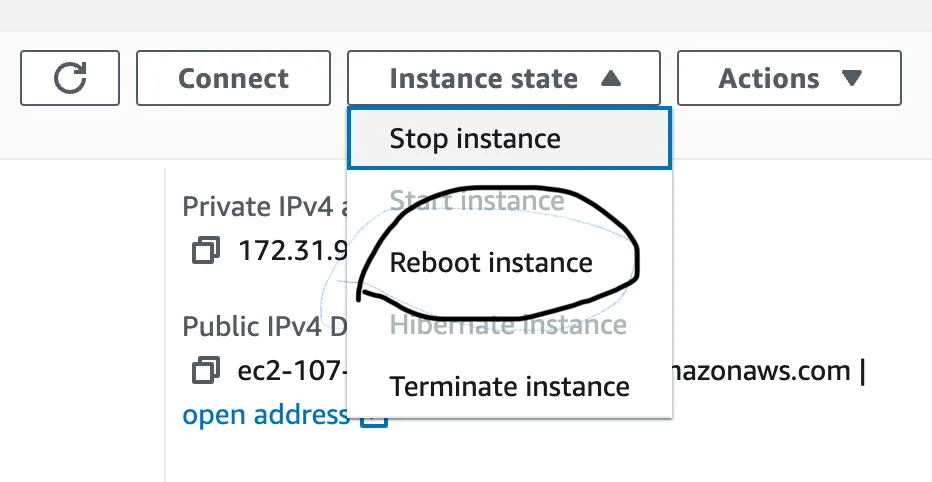The image size is (932, 482).
Task: Click the greyed-out Start instance option
Action: click(477, 201)
